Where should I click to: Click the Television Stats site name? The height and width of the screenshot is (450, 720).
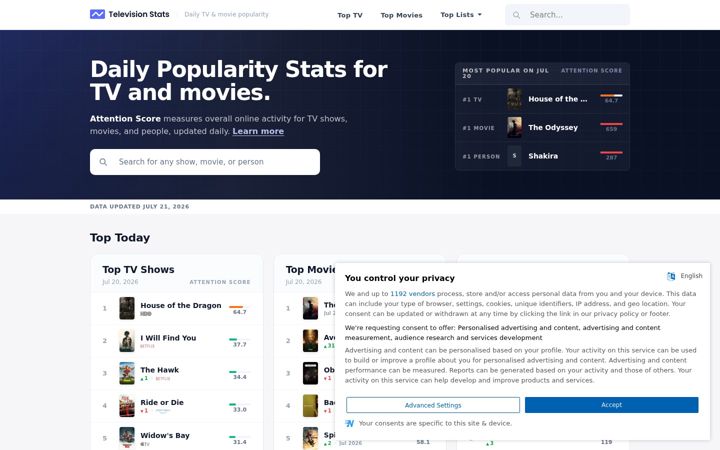point(139,14)
